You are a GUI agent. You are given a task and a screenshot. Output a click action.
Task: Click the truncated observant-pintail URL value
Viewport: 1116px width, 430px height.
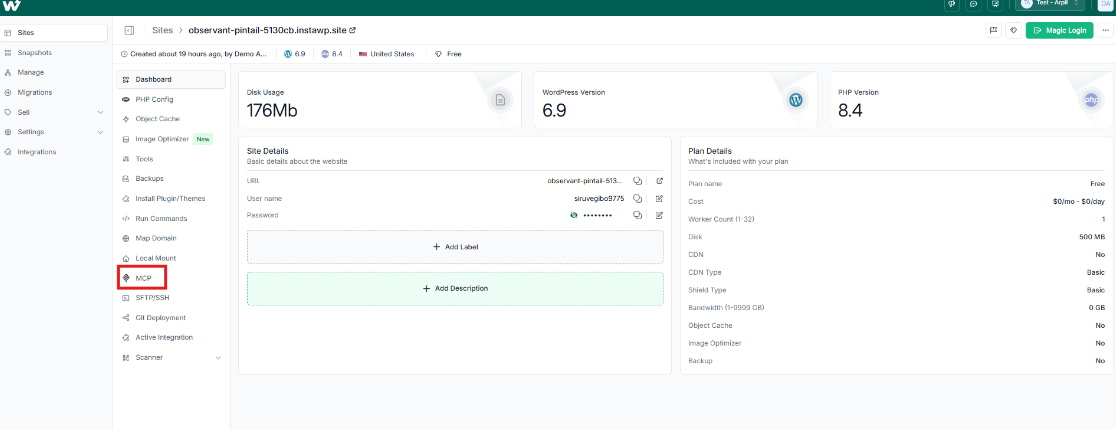pyautogui.click(x=586, y=181)
